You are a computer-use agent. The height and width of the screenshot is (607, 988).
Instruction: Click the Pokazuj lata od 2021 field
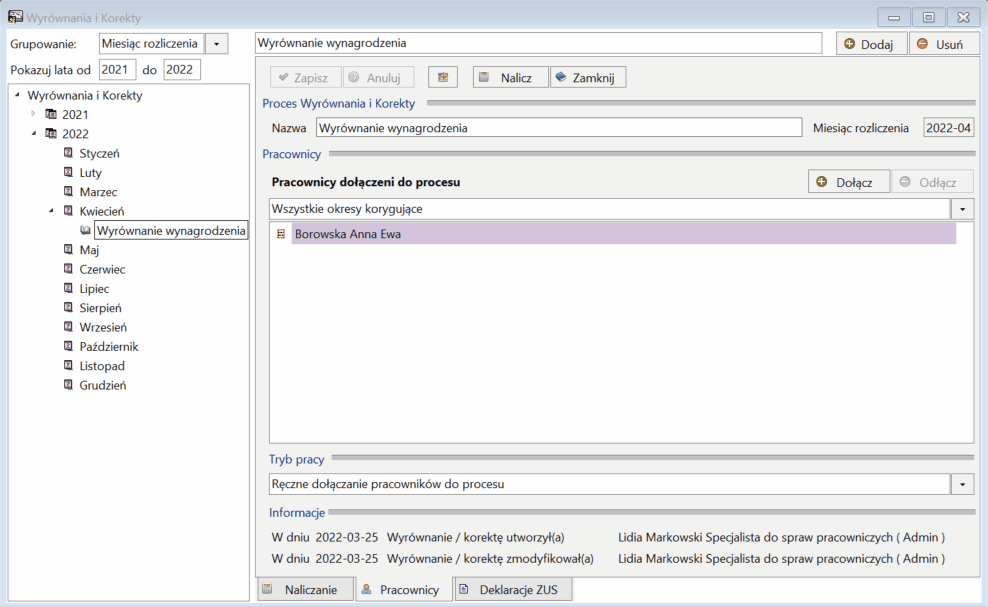117,69
